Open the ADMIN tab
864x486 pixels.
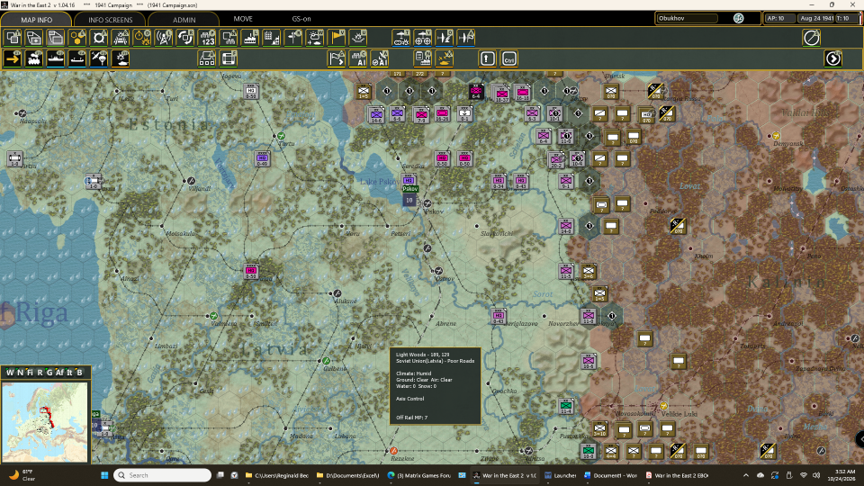pos(184,19)
